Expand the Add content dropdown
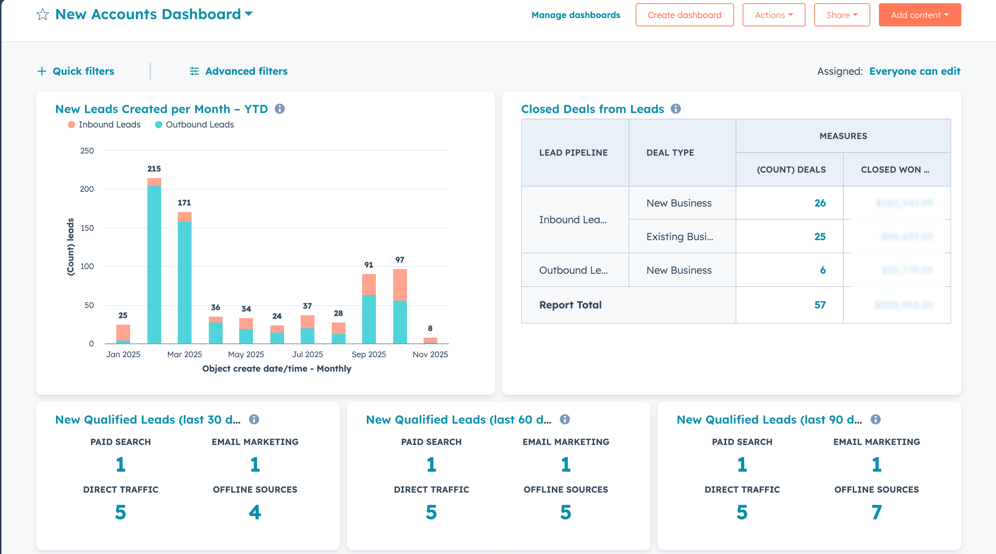This screenshot has width=996, height=554. (919, 15)
